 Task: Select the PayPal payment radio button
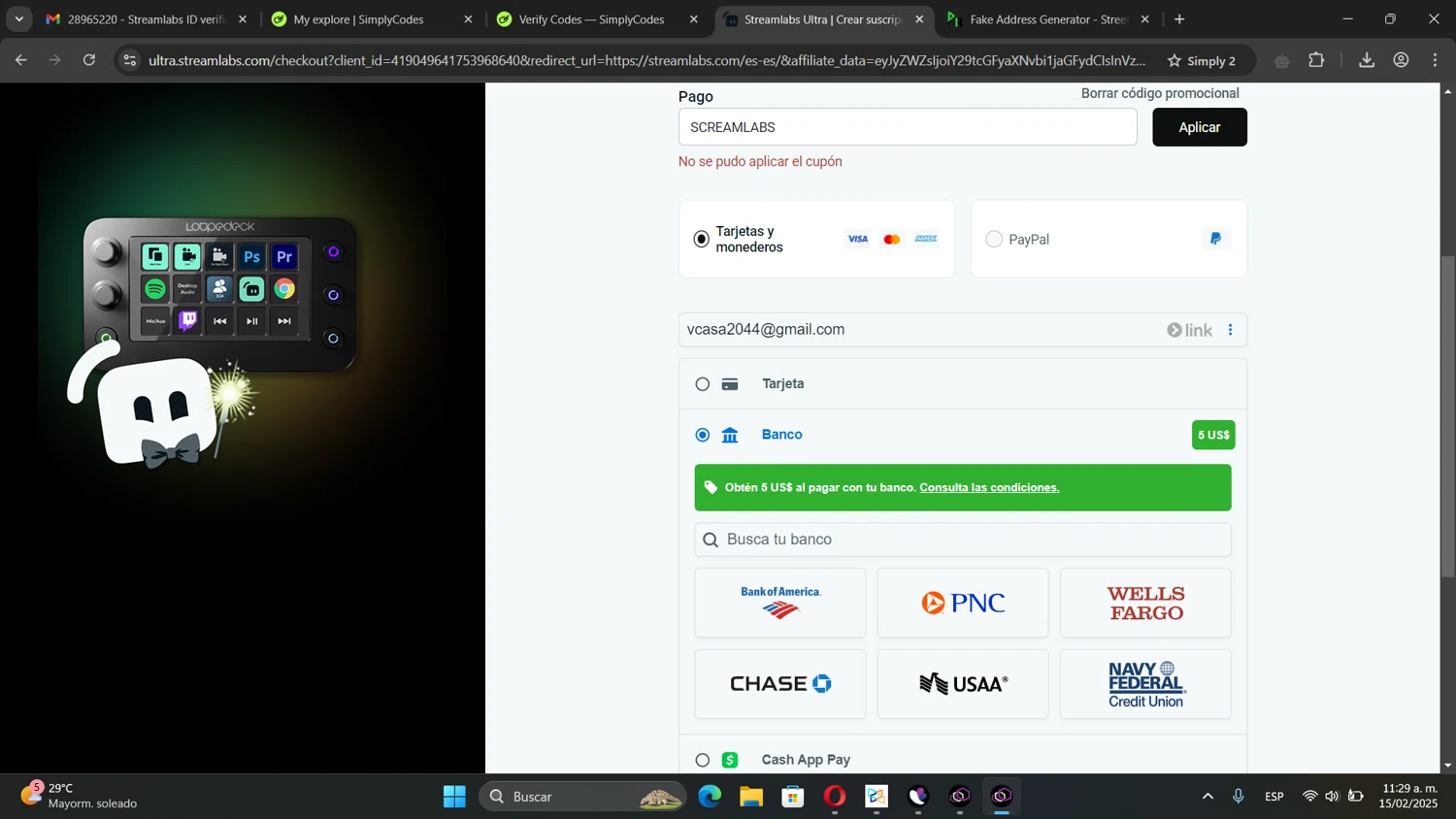(x=994, y=239)
